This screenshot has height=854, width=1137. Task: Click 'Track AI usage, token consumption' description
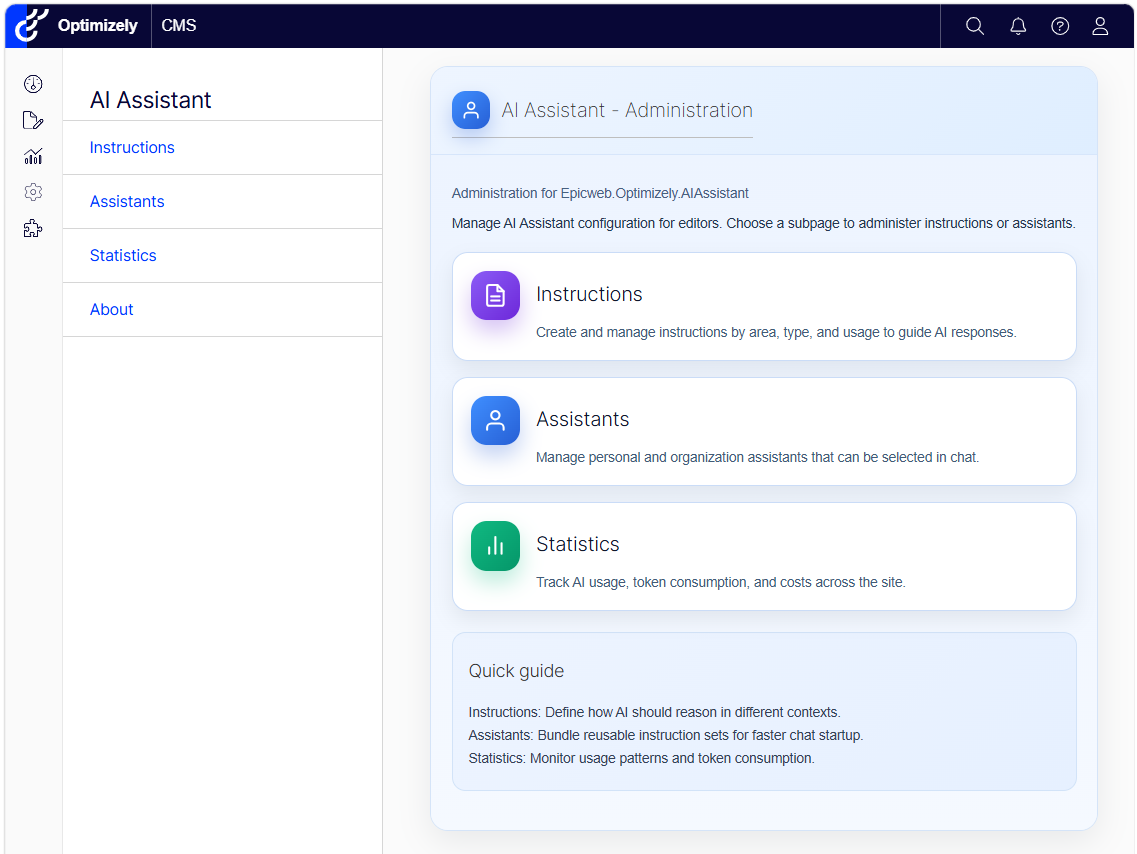click(x=720, y=582)
